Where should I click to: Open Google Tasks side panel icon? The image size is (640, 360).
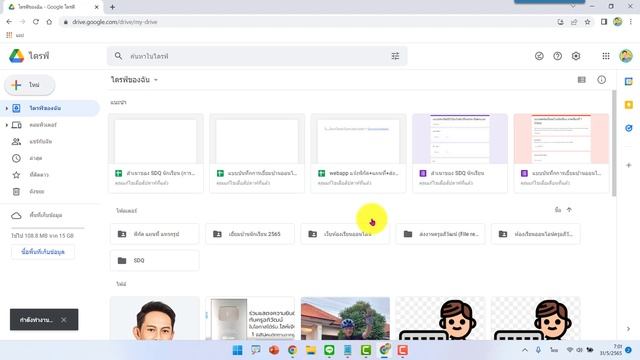(x=629, y=128)
